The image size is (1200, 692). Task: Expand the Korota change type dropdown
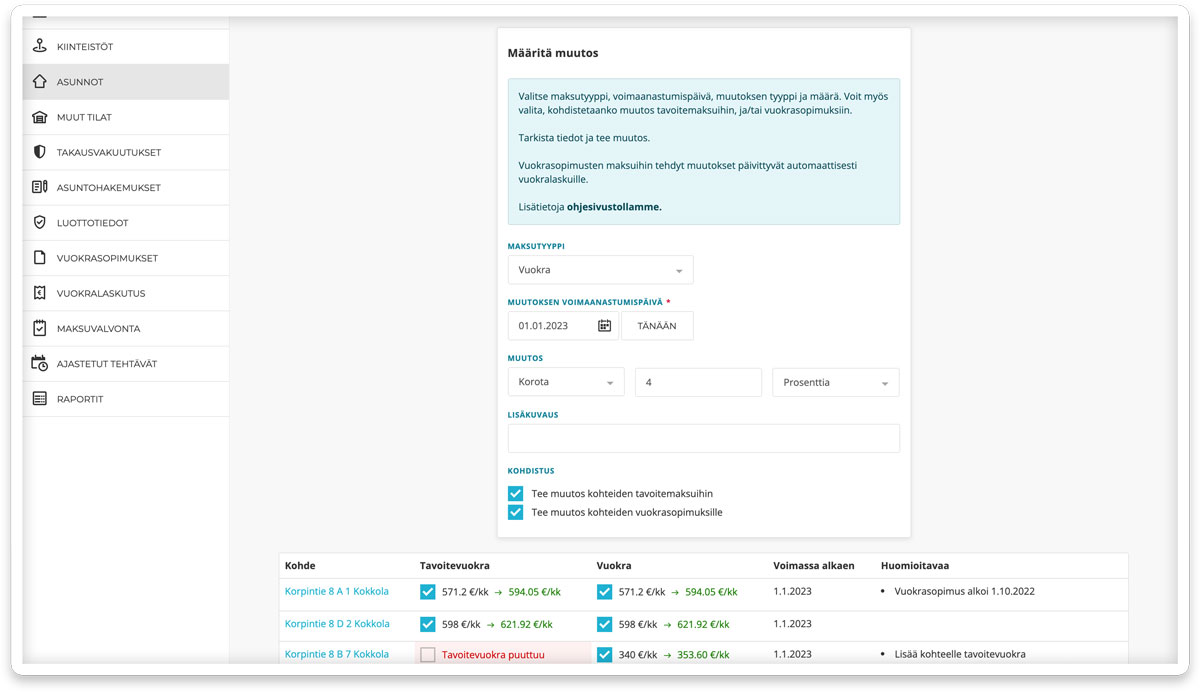(566, 382)
